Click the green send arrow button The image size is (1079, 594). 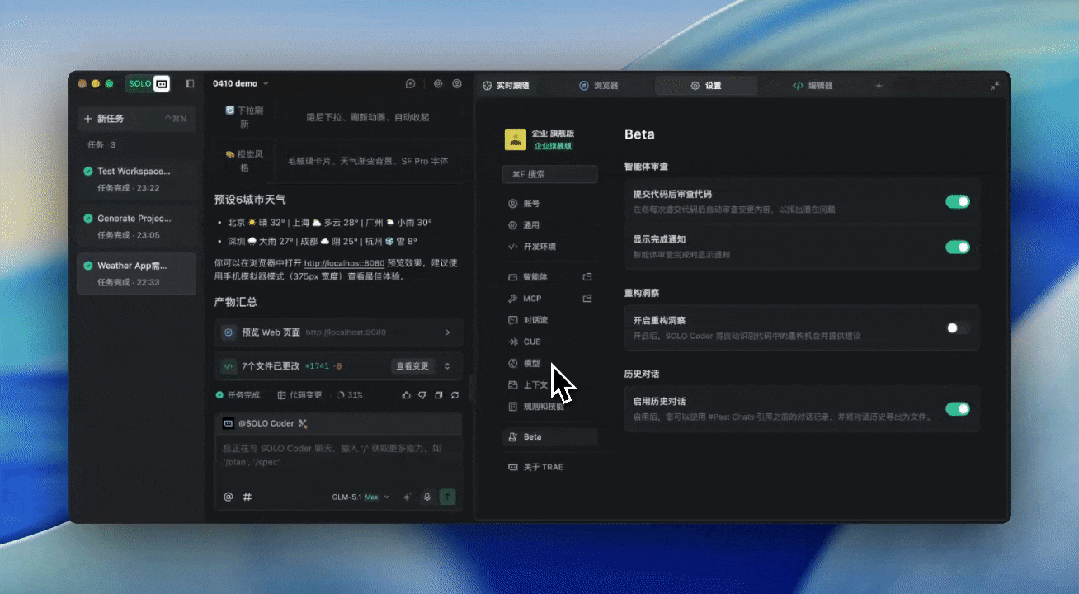(x=448, y=496)
